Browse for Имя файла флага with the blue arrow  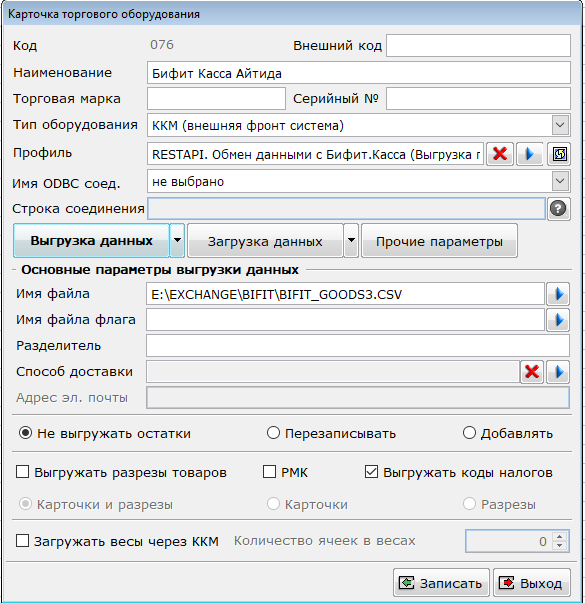[x=558, y=320]
